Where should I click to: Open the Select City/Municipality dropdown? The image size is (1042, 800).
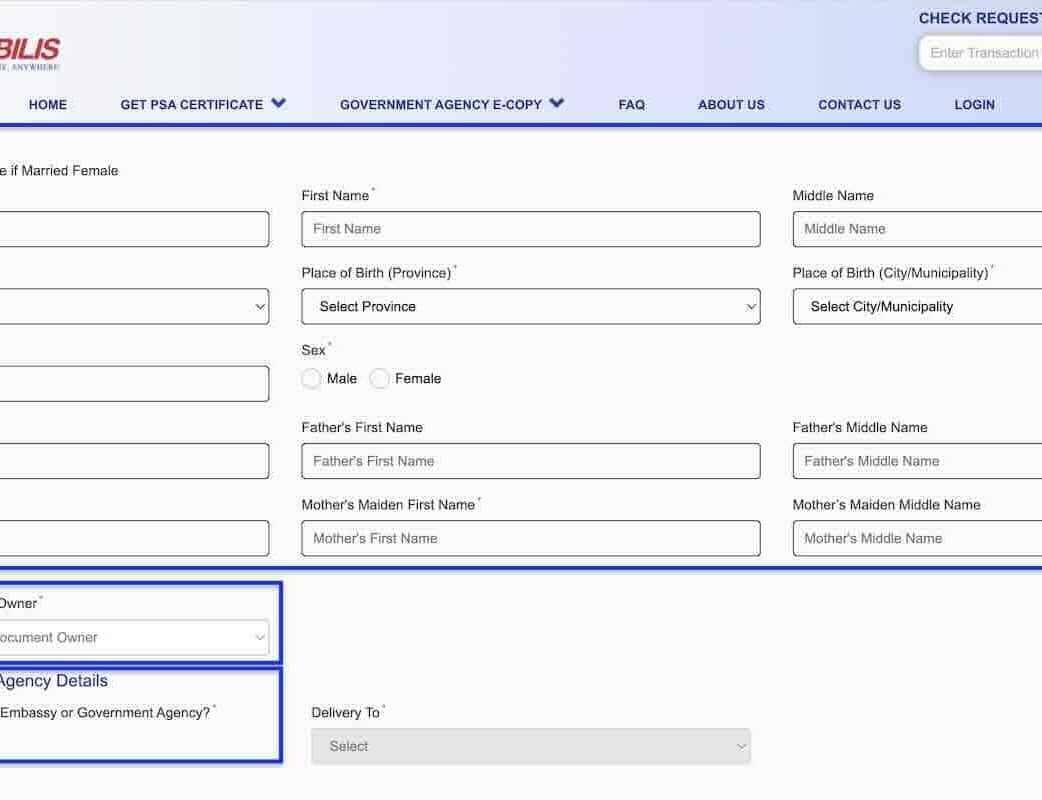coord(917,307)
